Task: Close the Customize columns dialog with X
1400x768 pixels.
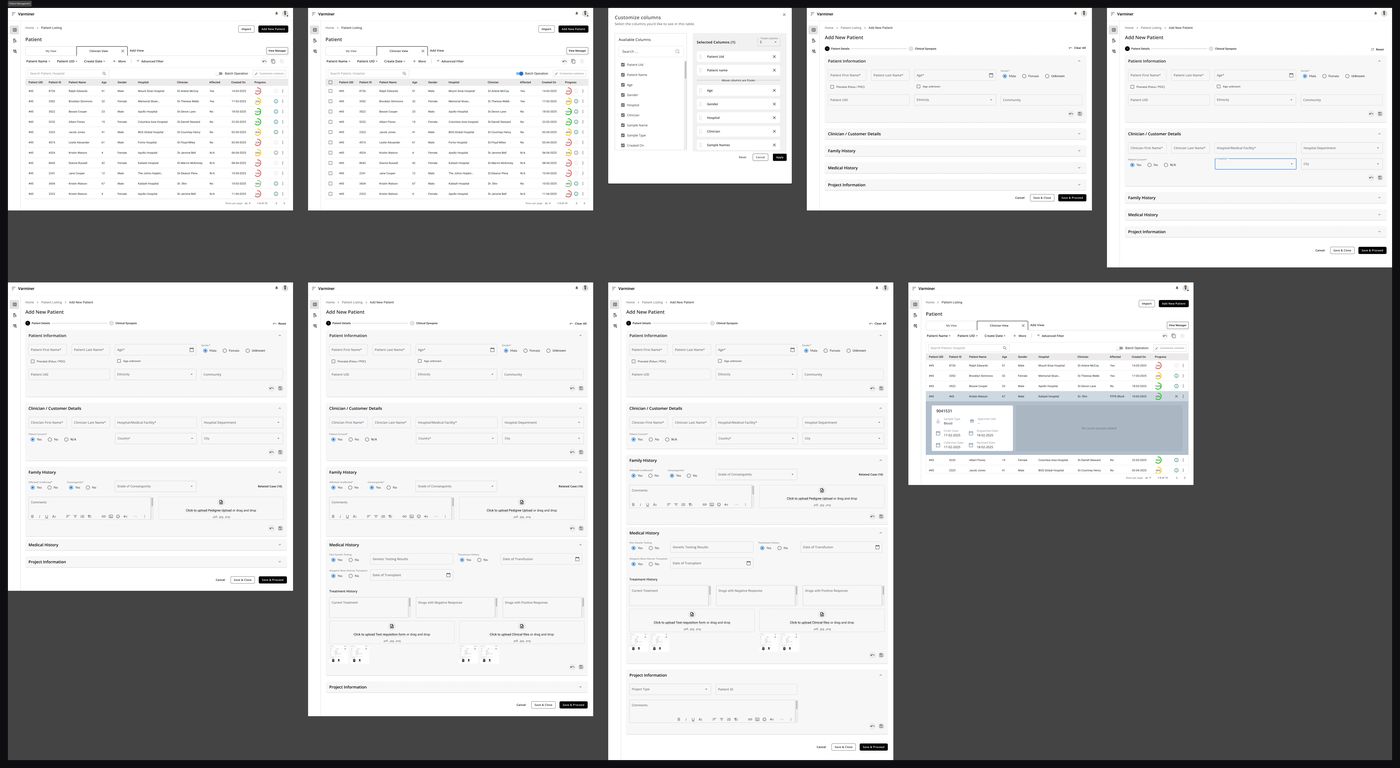Action: point(784,14)
